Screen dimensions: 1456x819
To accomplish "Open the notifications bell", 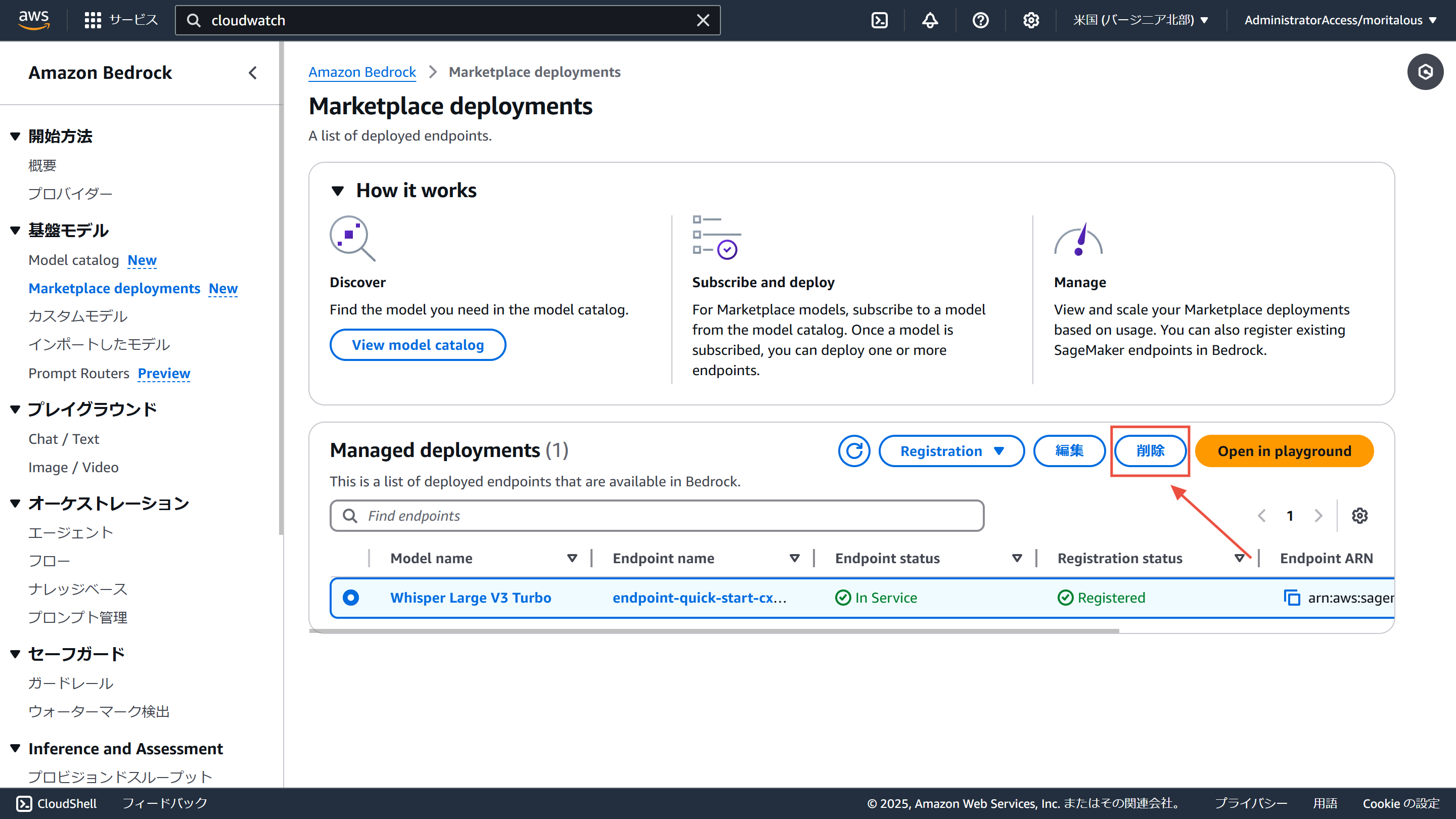I will coord(930,20).
